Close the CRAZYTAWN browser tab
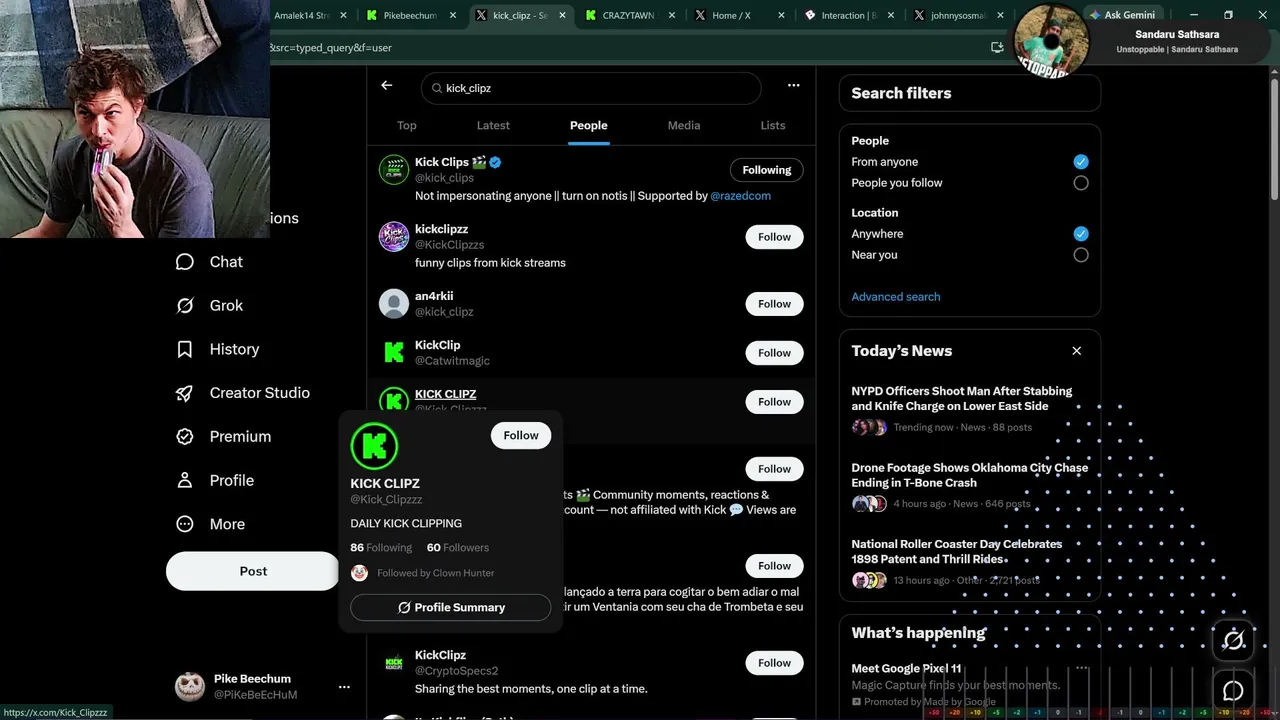The width and height of the screenshot is (1280, 720). point(671,15)
